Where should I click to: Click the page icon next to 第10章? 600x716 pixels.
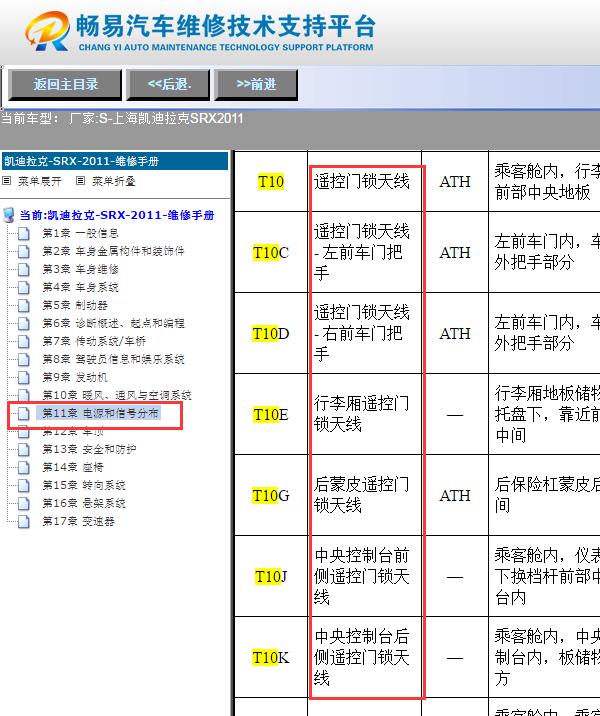pyautogui.click(x=24, y=395)
